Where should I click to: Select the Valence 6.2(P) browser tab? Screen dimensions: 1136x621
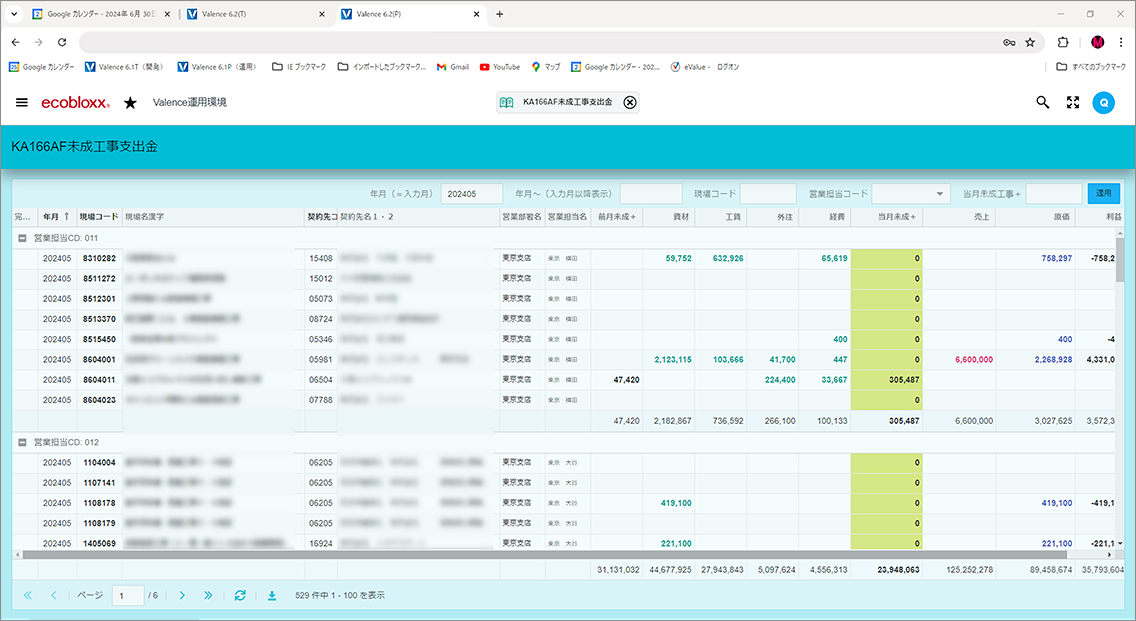(x=410, y=14)
